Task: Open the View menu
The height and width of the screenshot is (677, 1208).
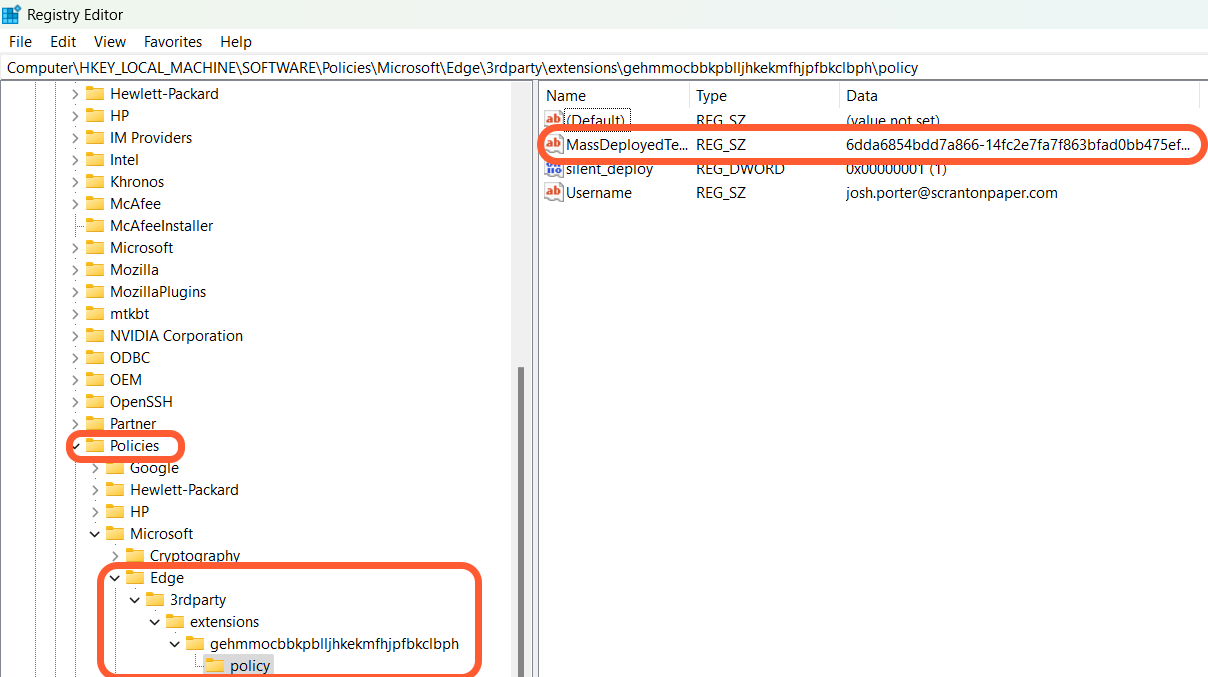Action: point(110,42)
